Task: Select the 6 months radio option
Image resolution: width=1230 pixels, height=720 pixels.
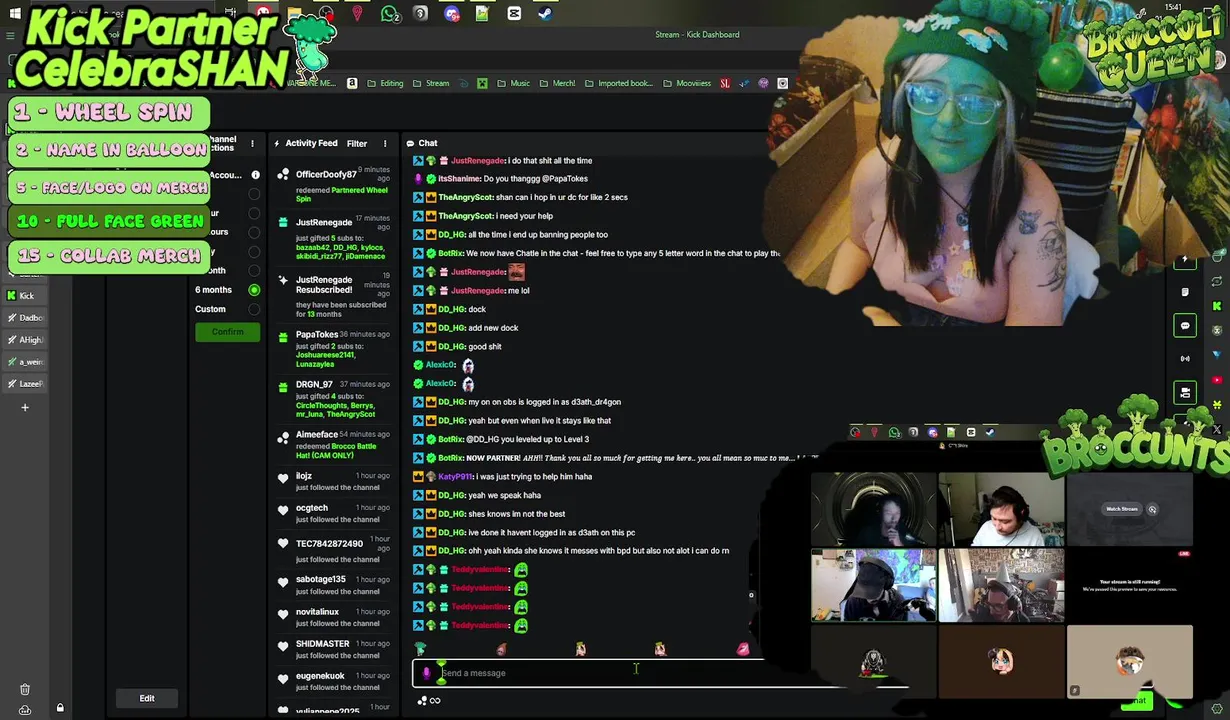Action: click(x=254, y=290)
